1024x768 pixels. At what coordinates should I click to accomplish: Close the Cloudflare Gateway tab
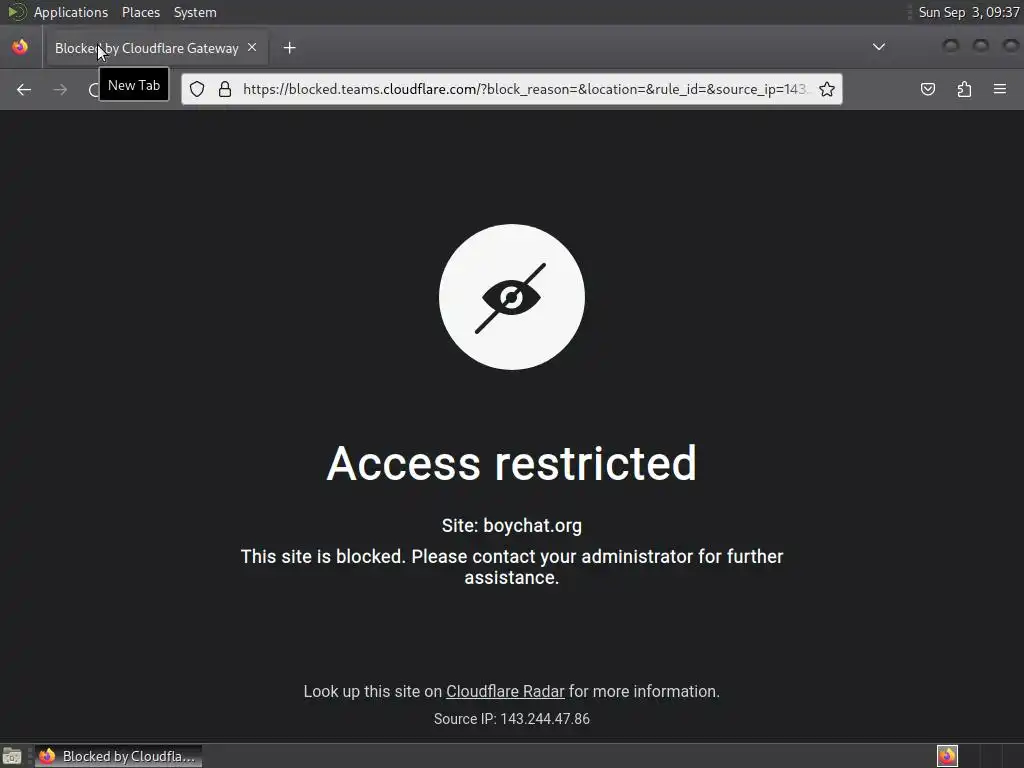click(252, 48)
